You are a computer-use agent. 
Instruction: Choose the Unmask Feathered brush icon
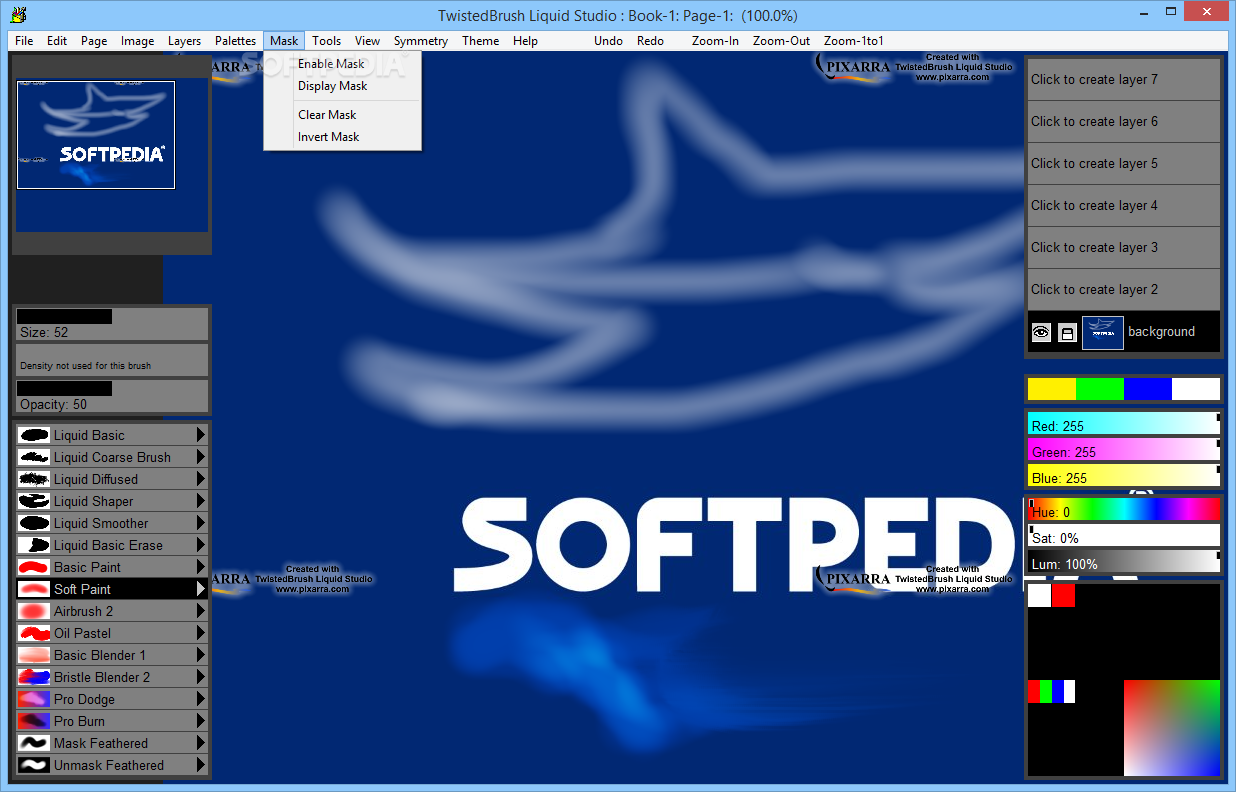pos(34,765)
